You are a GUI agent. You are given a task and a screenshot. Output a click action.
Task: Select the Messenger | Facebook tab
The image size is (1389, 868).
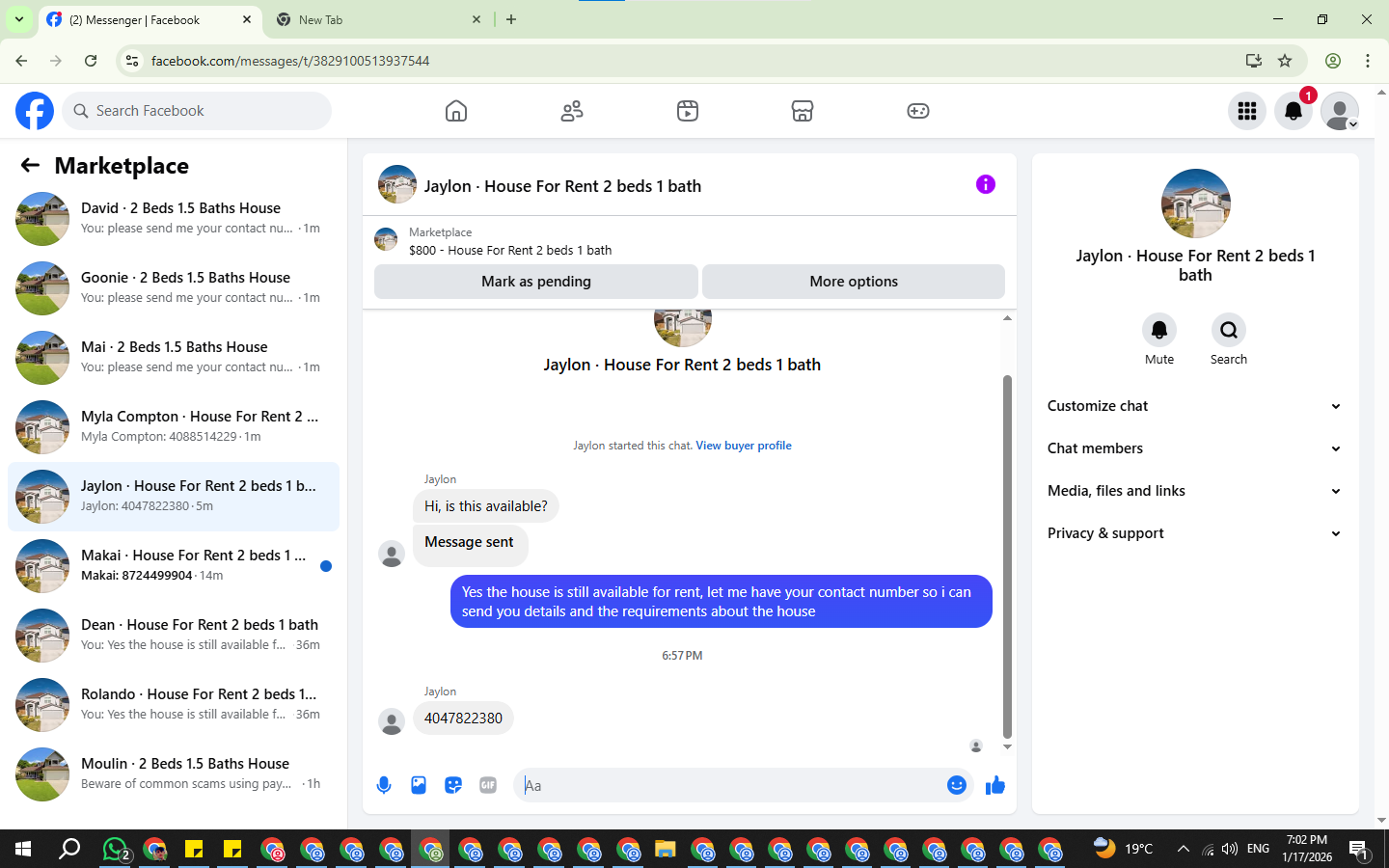(150, 19)
